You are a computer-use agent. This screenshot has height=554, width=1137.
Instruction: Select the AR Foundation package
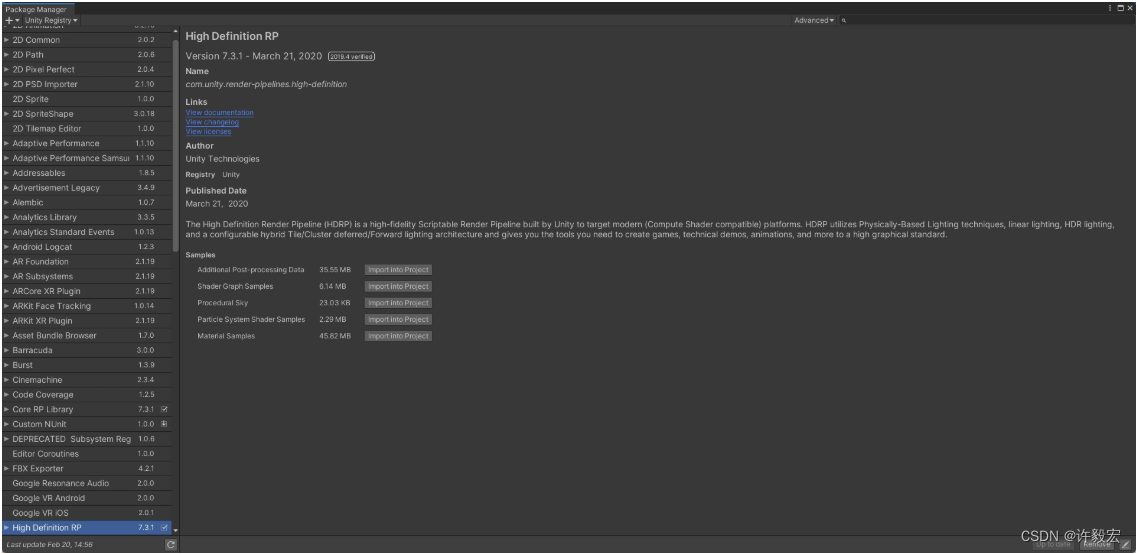point(86,262)
